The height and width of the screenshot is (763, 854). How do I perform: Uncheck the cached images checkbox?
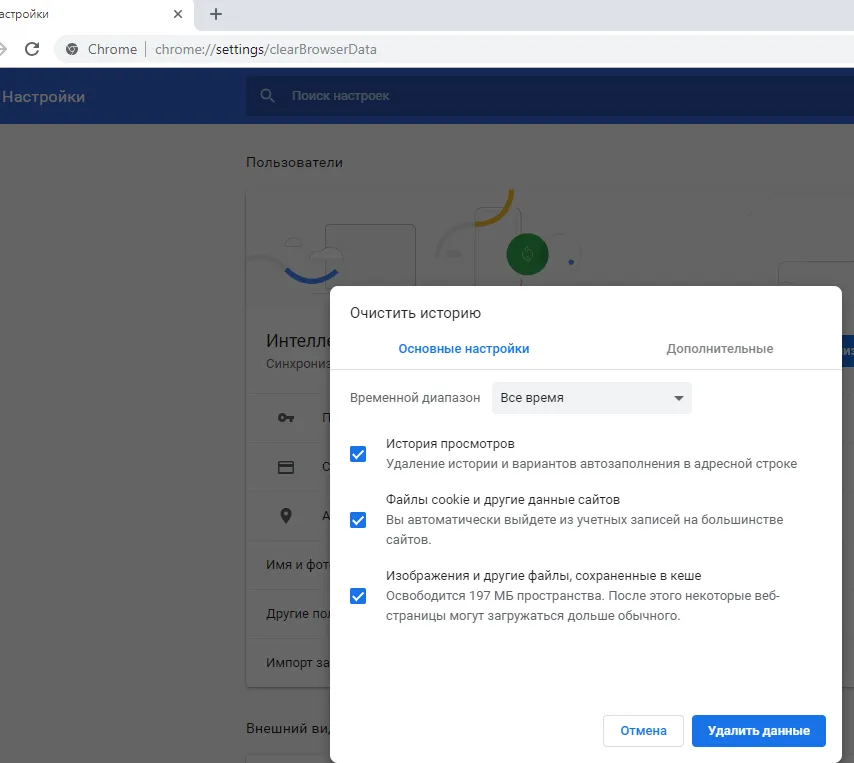click(358, 596)
